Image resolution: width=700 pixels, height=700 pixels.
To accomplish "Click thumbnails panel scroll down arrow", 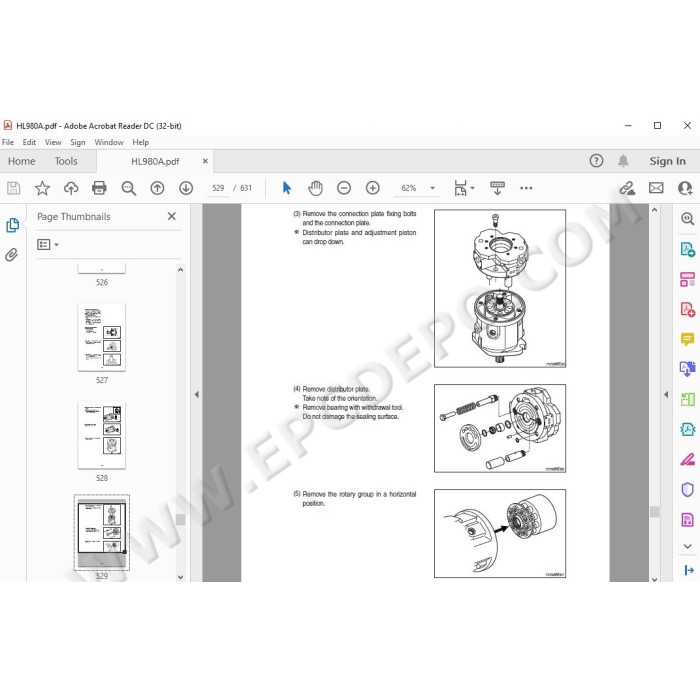I will pos(180,577).
